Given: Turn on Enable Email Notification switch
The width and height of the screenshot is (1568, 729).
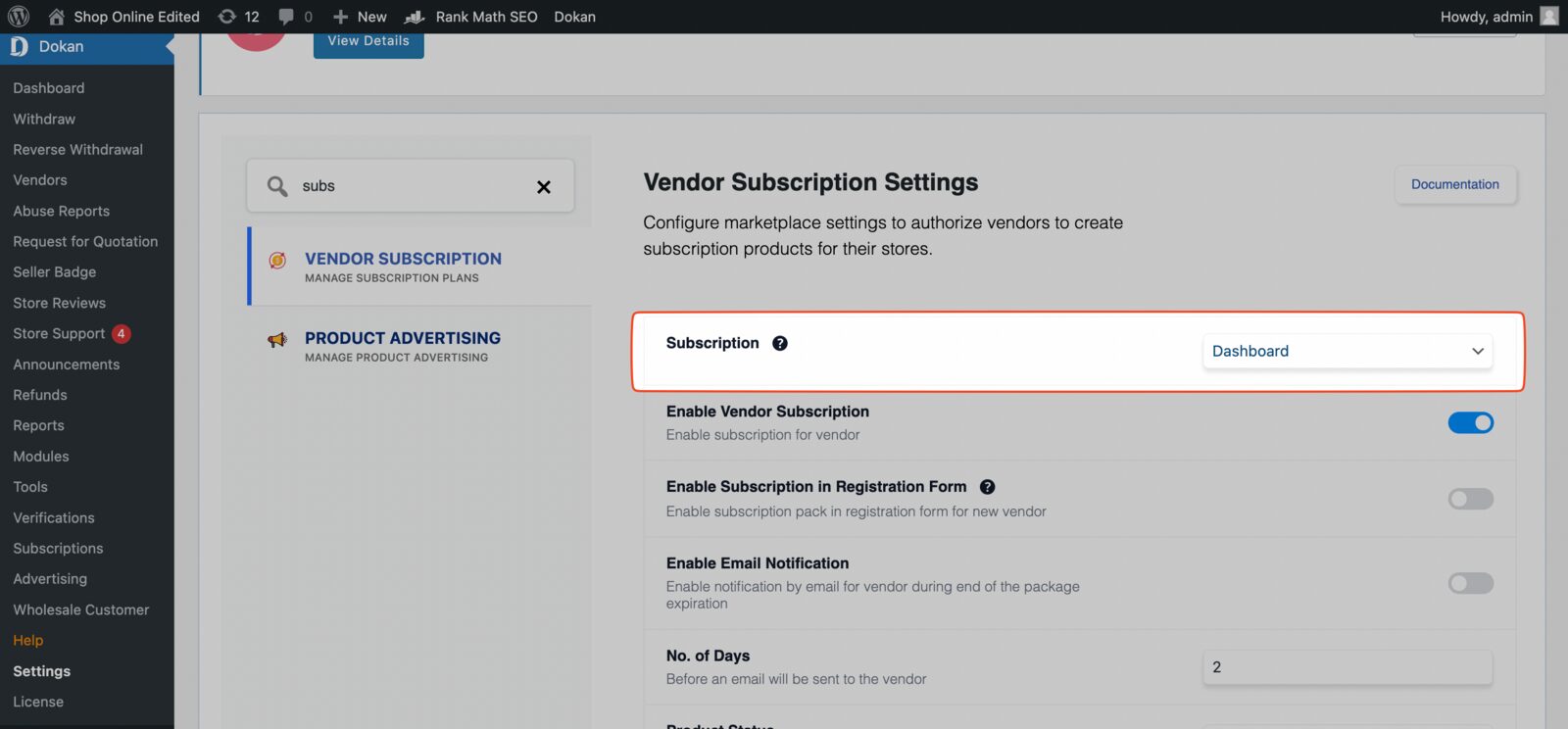Looking at the screenshot, I should (x=1471, y=583).
